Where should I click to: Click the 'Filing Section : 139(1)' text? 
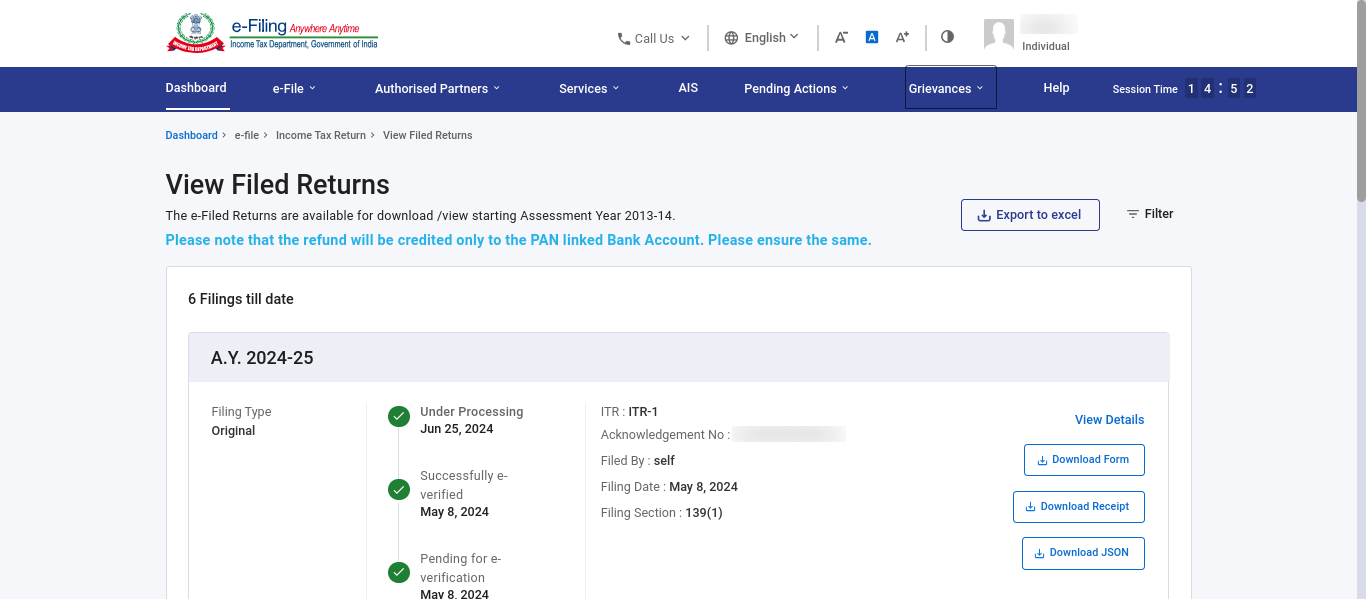pyautogui.click(x=661, y=513)
